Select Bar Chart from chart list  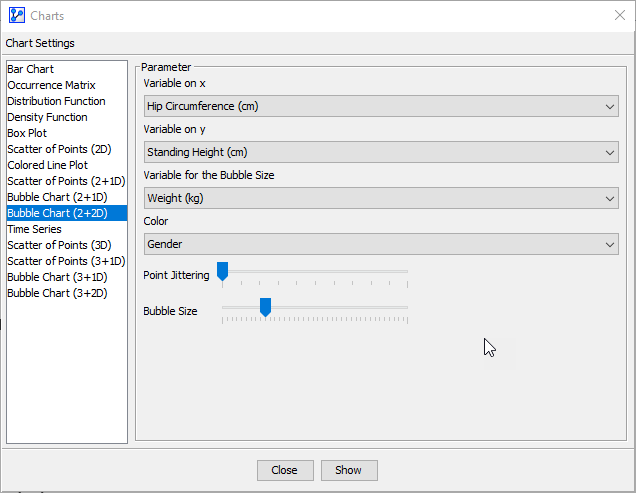coord(31,69)
